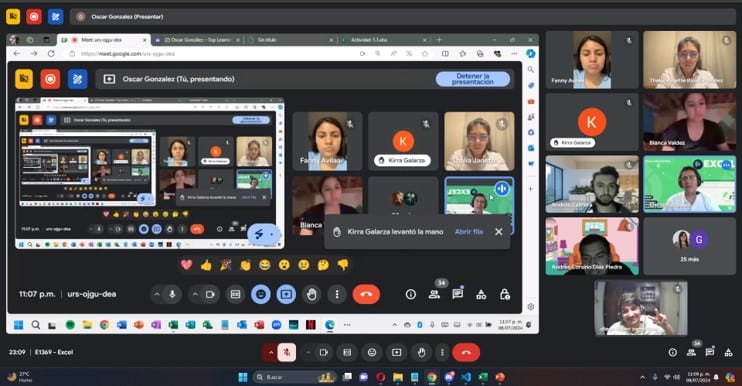Open three-dot options in shared Meet window
This screenshot has height=386, width=742.
337,294
